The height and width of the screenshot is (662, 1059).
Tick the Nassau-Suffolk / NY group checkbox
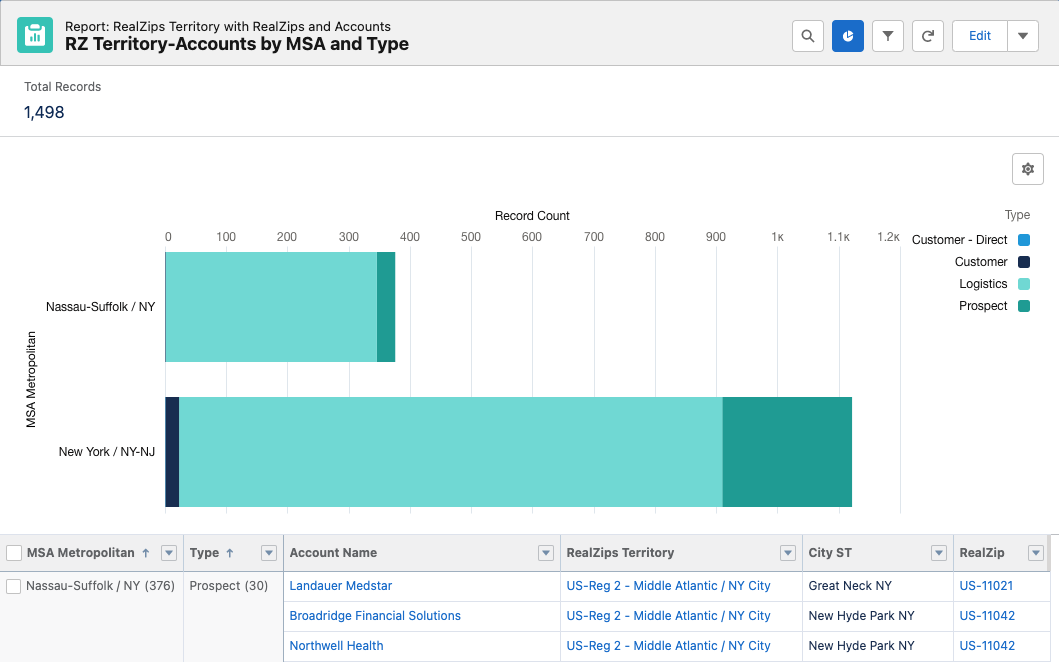click(14, 586)
